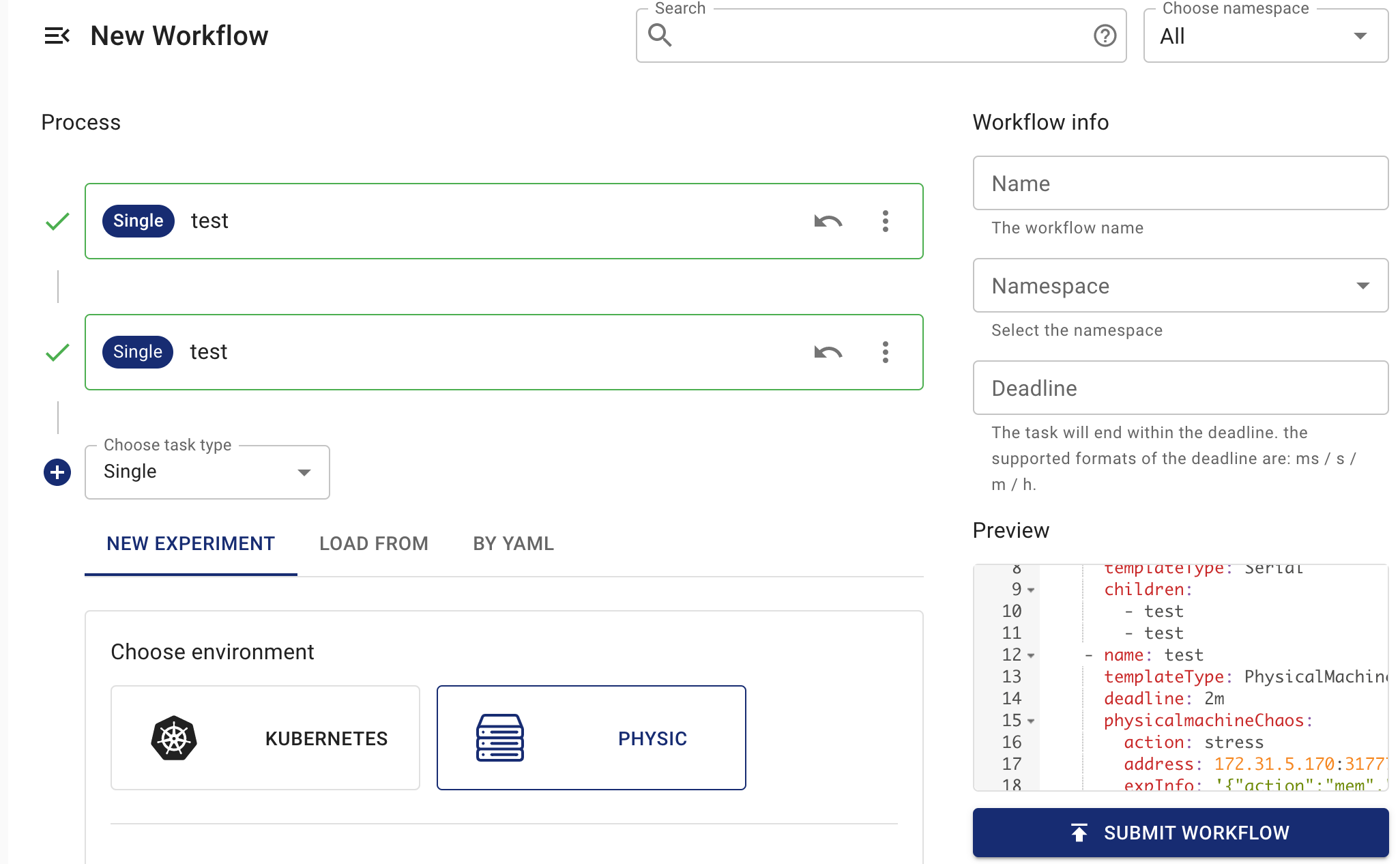The height and width of the screenshot is (864, 1400).
Task: Open the search help question icon
Action: [x=1105, y=35]
